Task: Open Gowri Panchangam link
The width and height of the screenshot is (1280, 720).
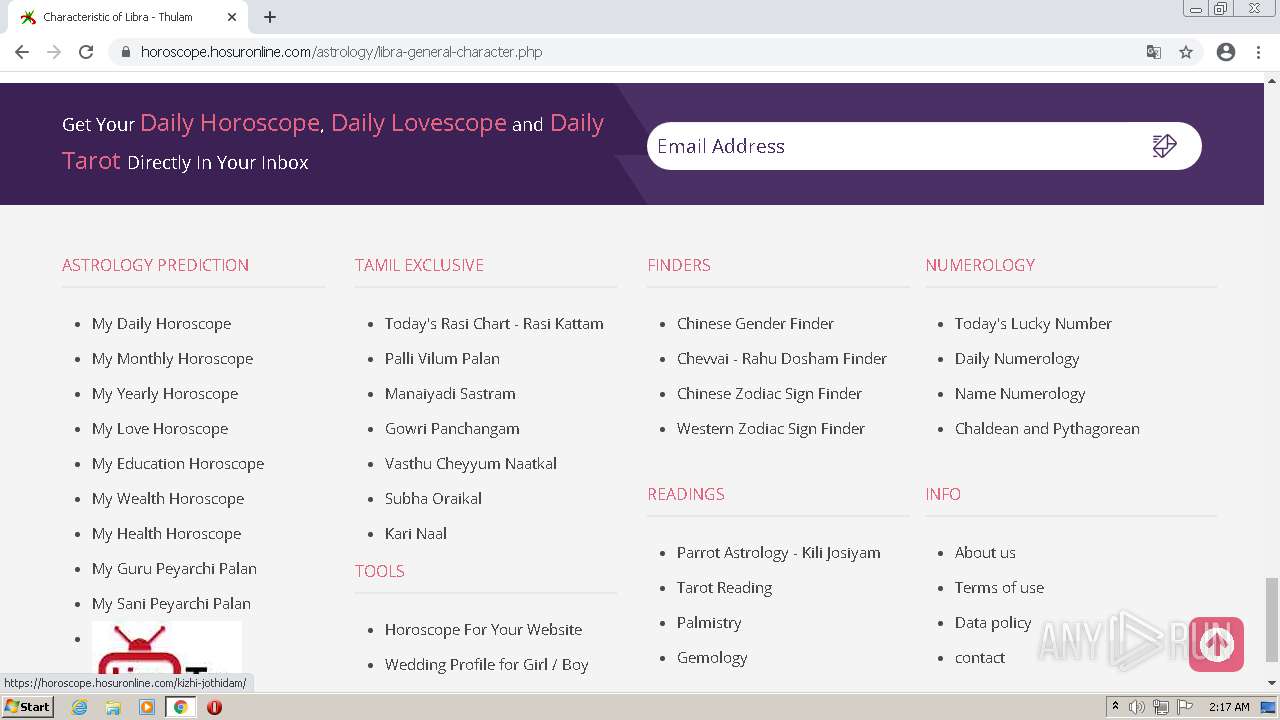Action: tap(452, 428)
